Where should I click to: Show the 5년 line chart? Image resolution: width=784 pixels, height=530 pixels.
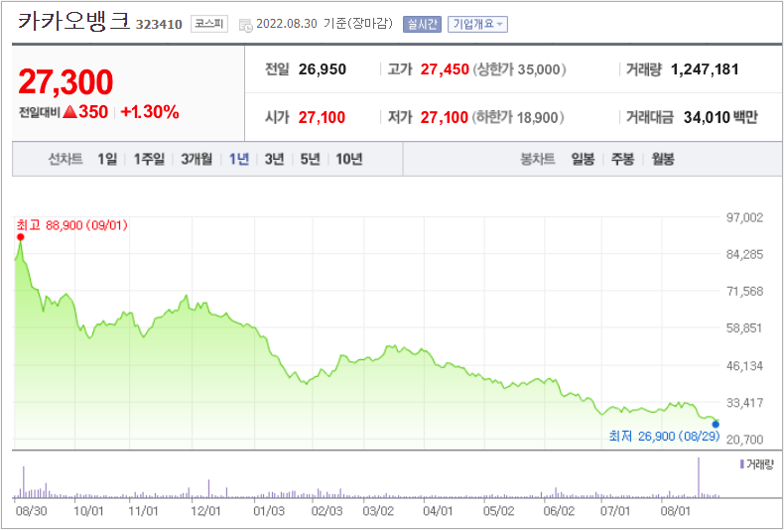[310, 159]
